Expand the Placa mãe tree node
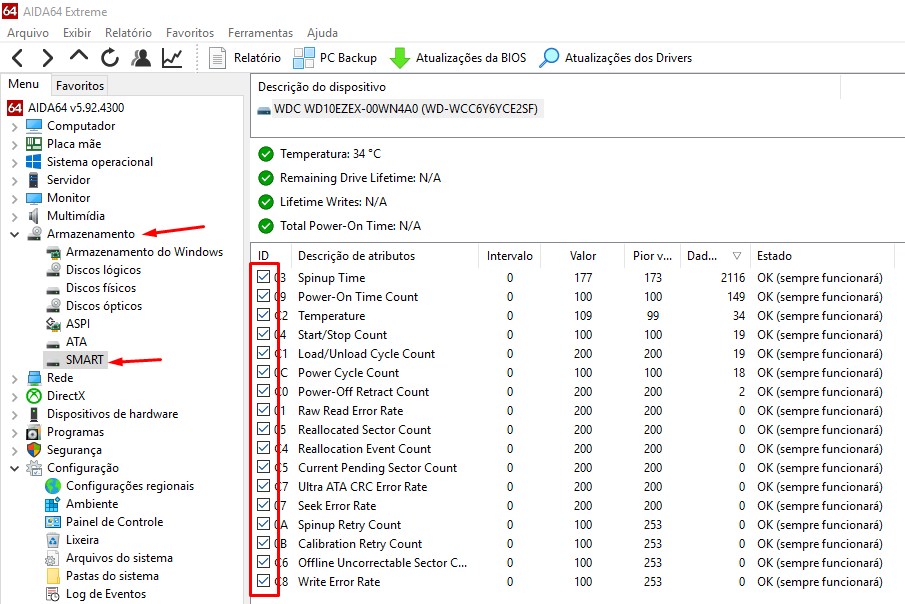905x604 pixels. click(15, 144)
